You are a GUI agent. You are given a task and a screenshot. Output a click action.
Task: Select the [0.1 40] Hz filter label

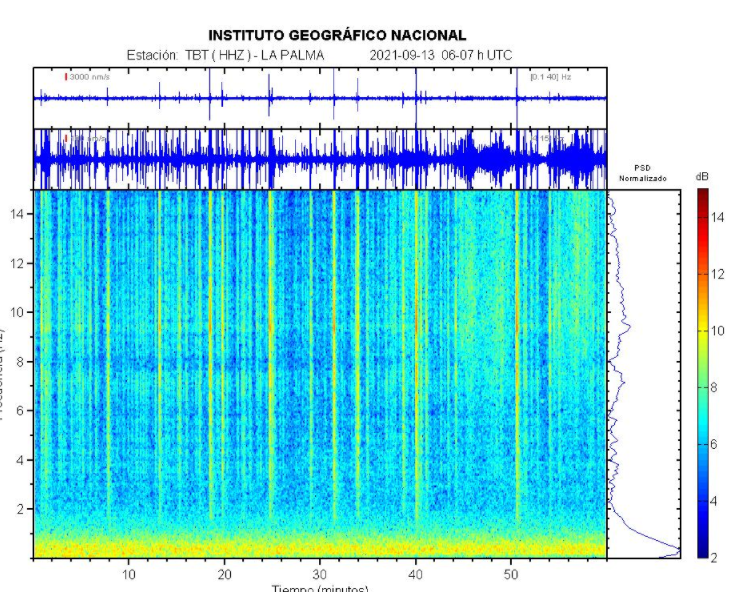coord(551,77)
